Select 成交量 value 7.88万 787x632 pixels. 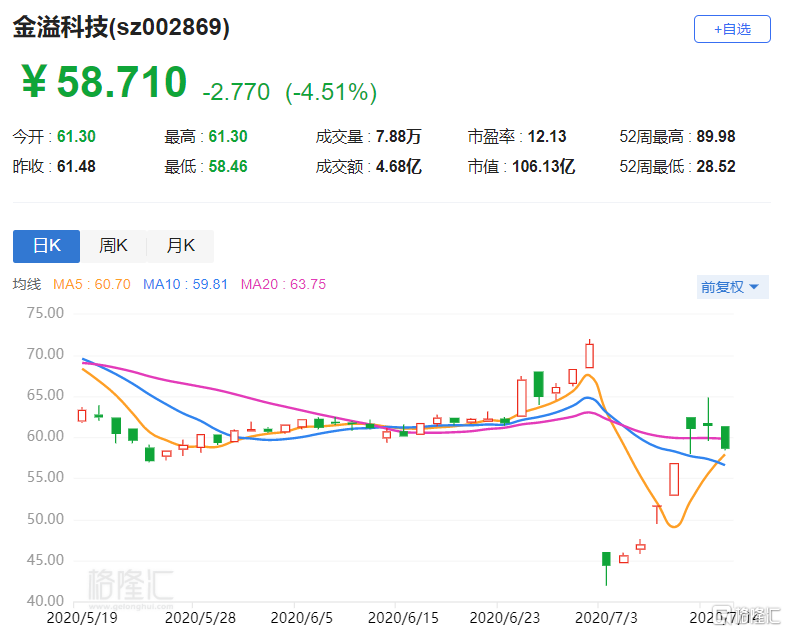click(x=399, y=137)
